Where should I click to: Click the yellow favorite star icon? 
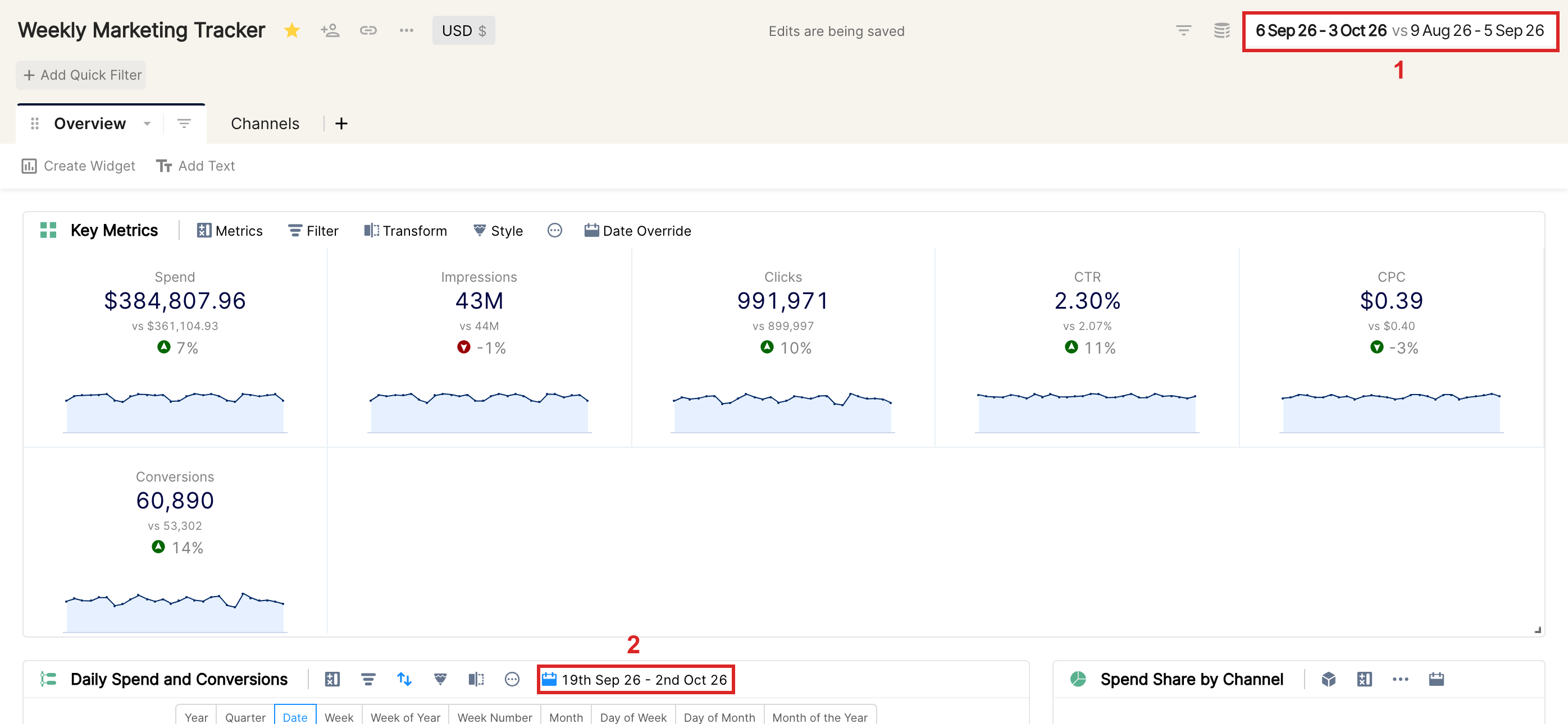pyautogui.click(x=292, y=30)
